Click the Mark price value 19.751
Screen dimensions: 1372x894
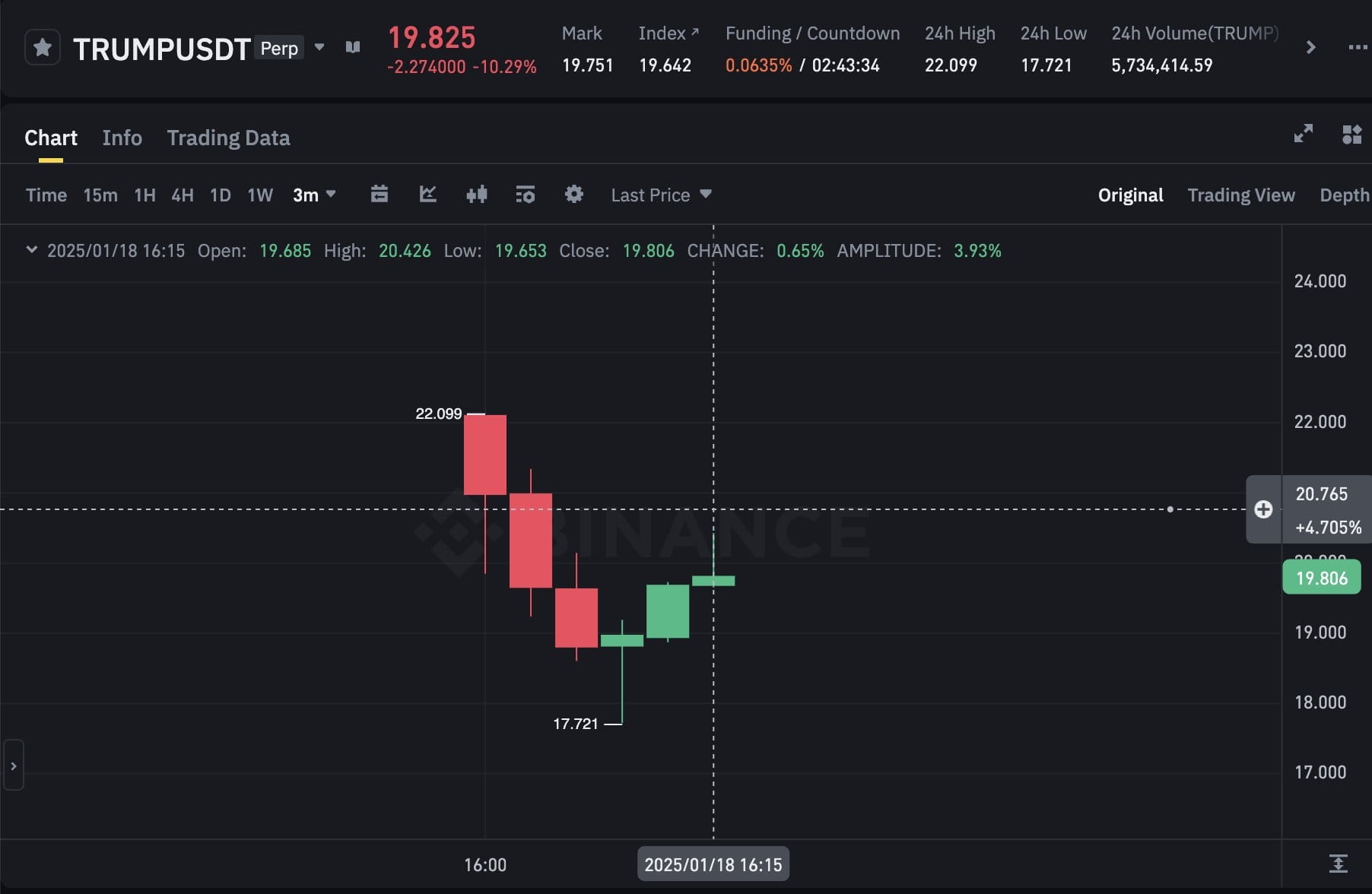(587, 65)
